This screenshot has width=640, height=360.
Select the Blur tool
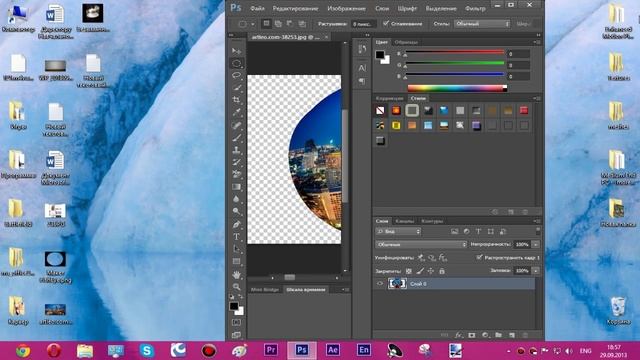coord(236,199)
